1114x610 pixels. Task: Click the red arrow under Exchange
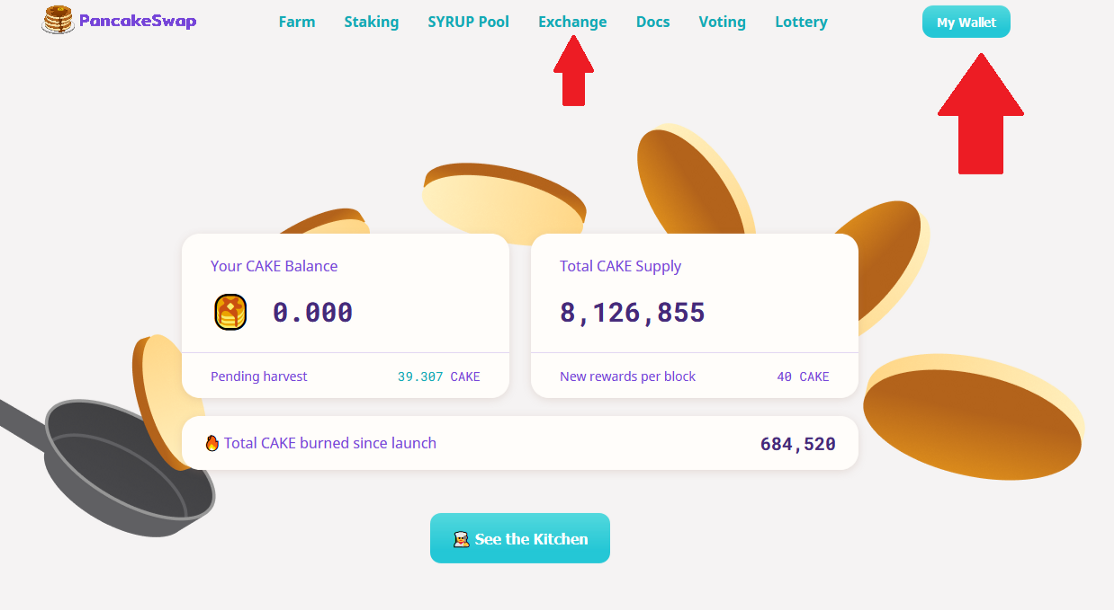pyautogui.click(x=573, y=71)
